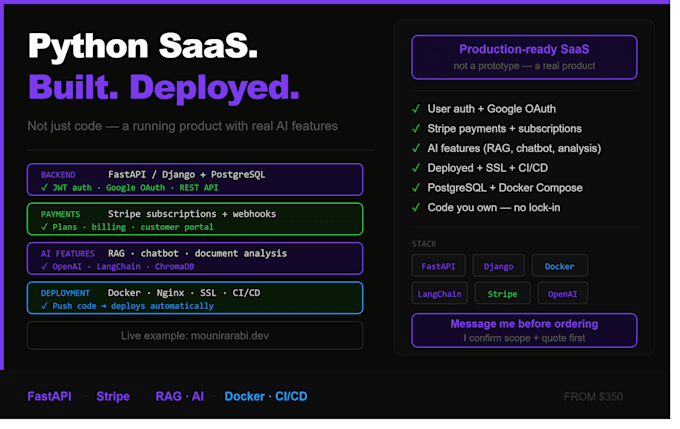Click 'Docker · Nginx · SSL · CI/CD' text

(x=184, y=293)
